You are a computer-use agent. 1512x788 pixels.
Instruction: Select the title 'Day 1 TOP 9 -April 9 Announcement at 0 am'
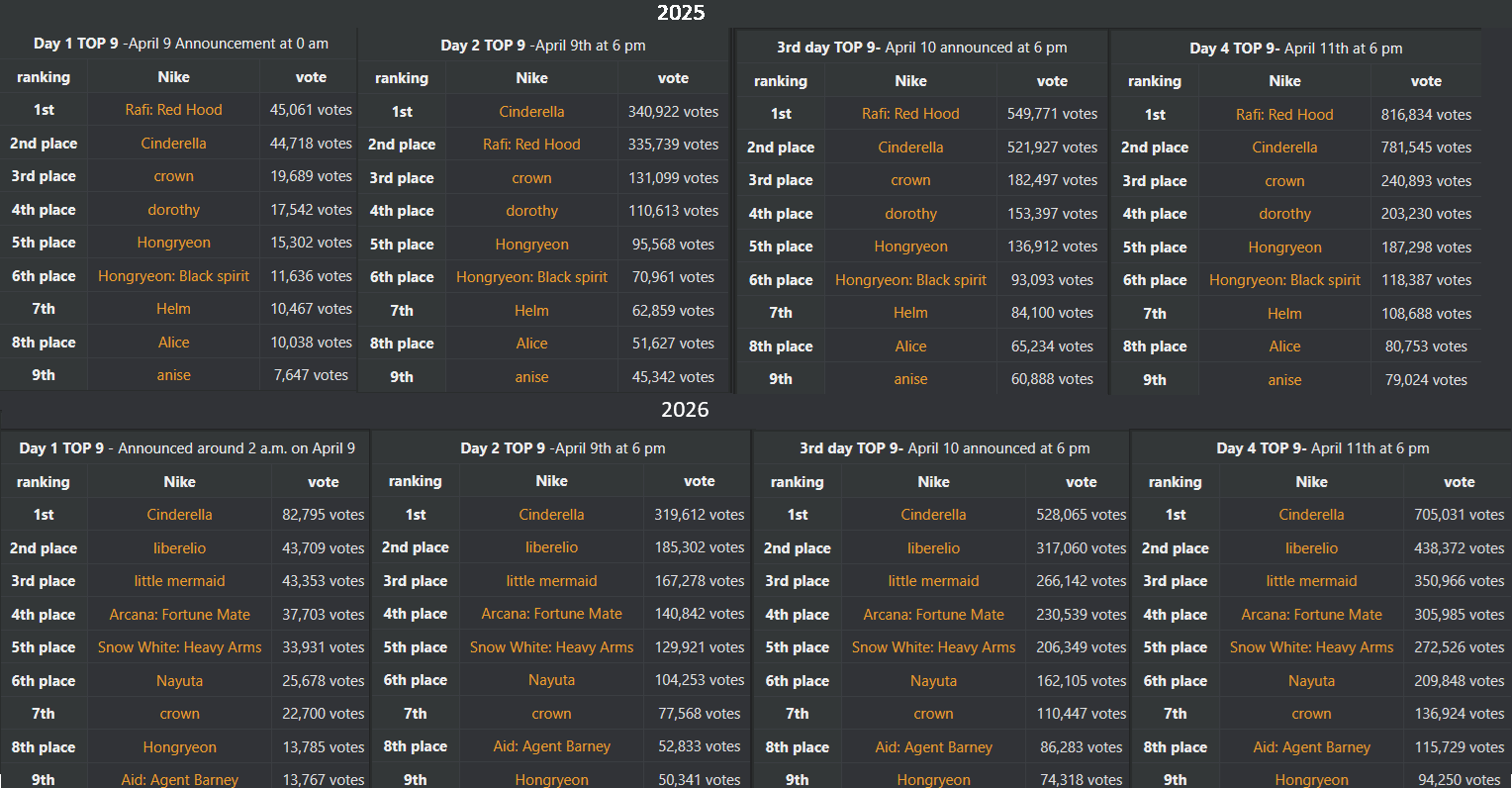181,44
